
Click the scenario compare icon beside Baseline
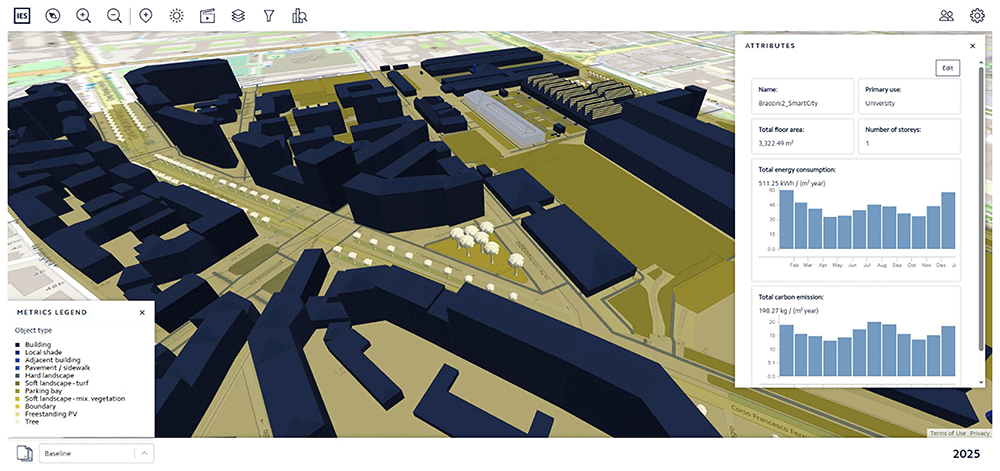click(24, 454)
